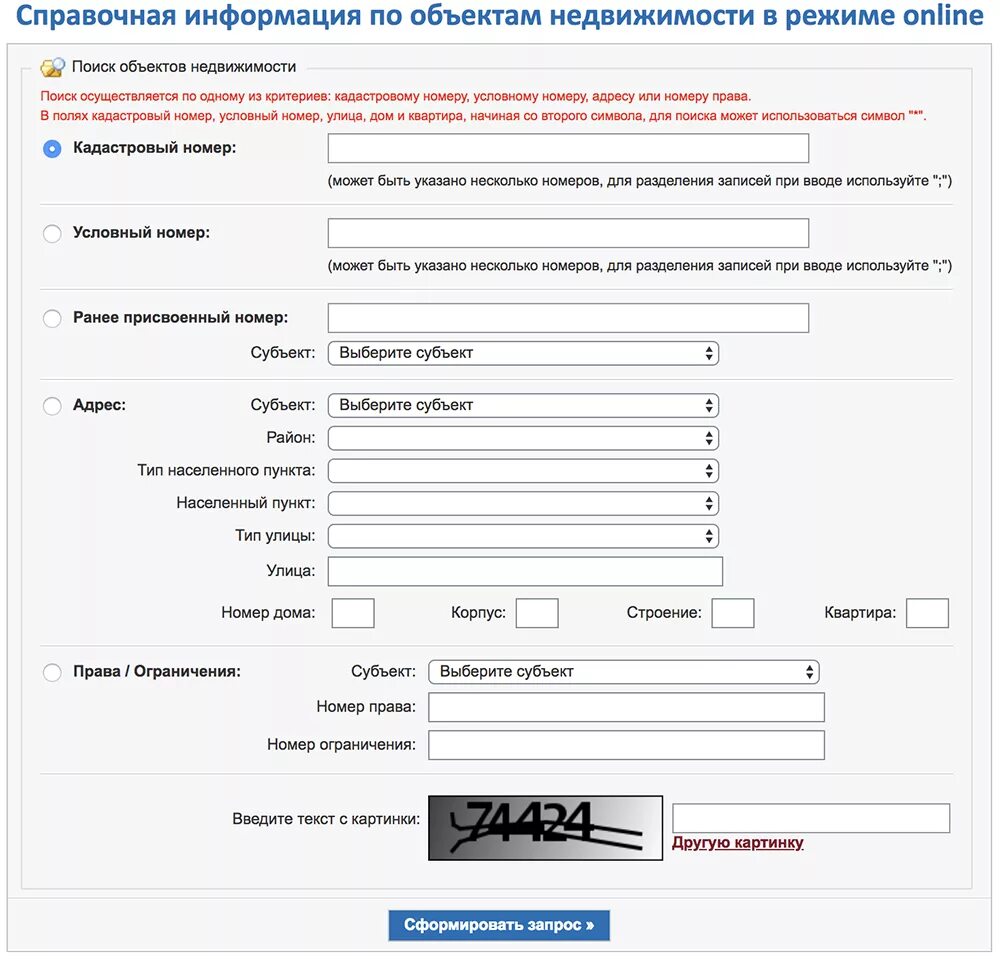Open Субъект dropdown in Права / Ограничения
Screen dimensions: 1000x960
point(624,672)
